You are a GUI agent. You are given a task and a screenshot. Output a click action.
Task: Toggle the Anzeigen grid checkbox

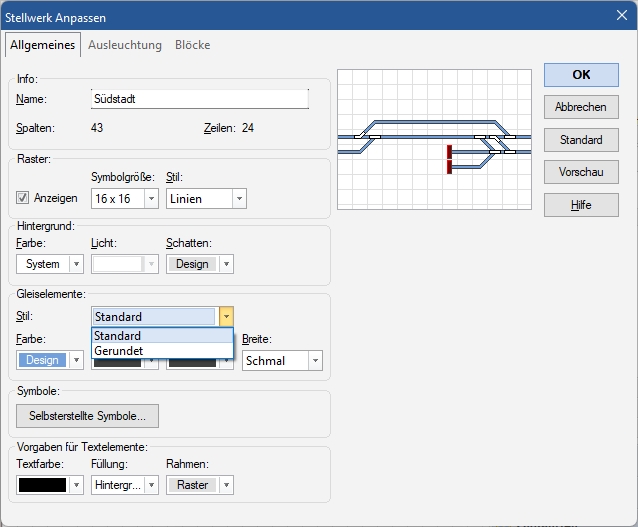pos(23,198)
